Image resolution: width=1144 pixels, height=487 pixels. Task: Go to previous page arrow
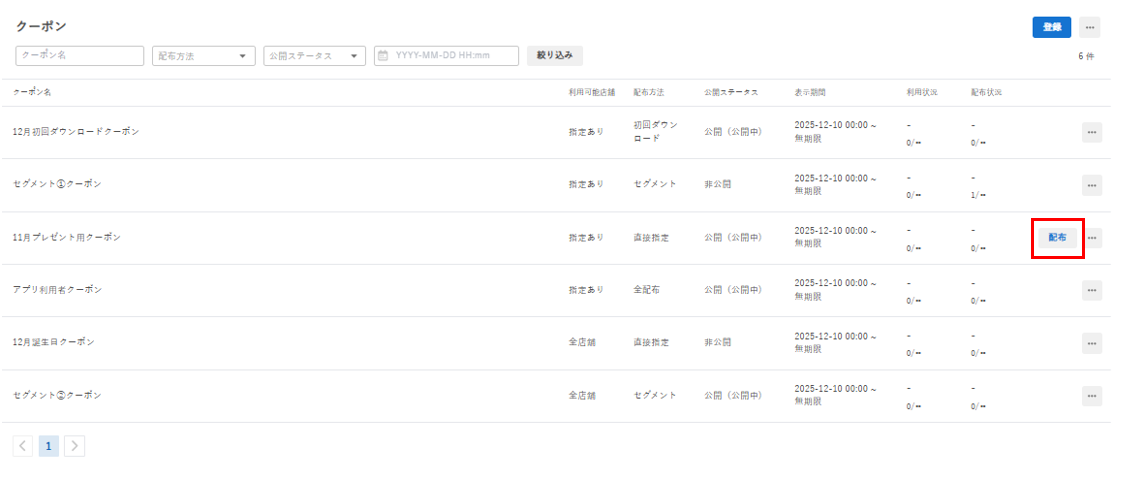[x=23, y=446]
